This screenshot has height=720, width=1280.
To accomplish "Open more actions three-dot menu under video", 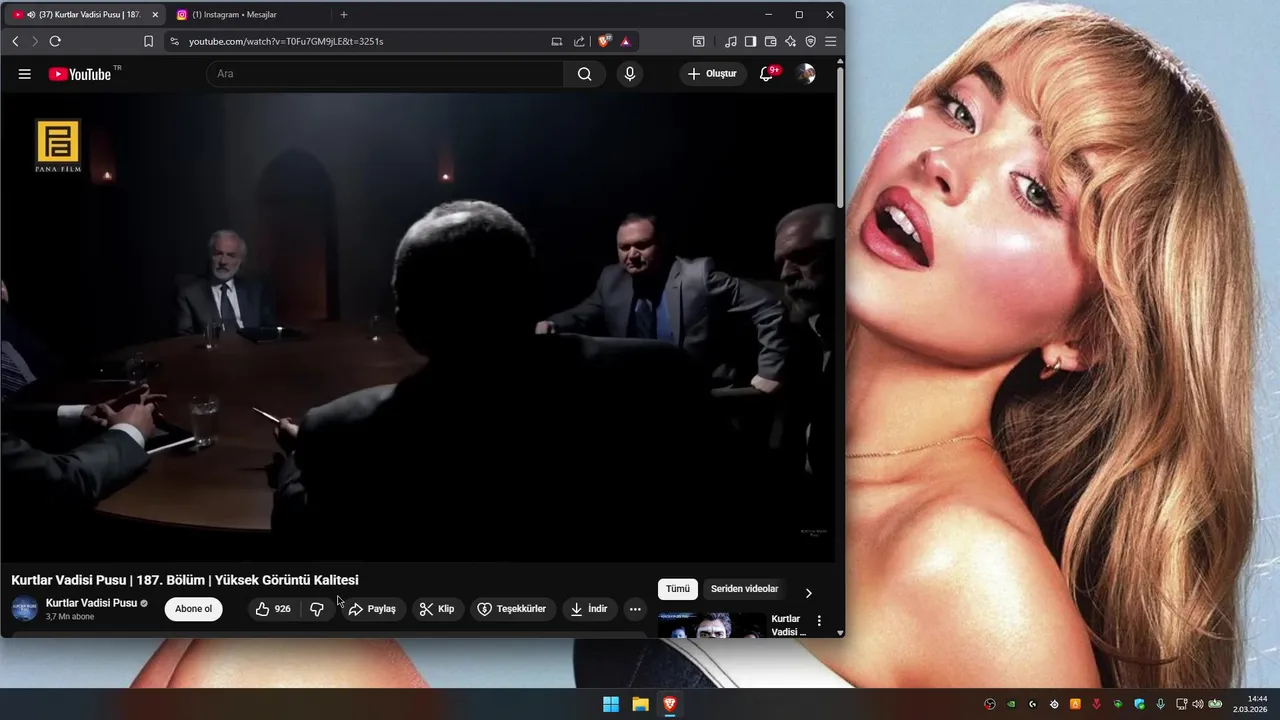I will (x=635, y=609).
